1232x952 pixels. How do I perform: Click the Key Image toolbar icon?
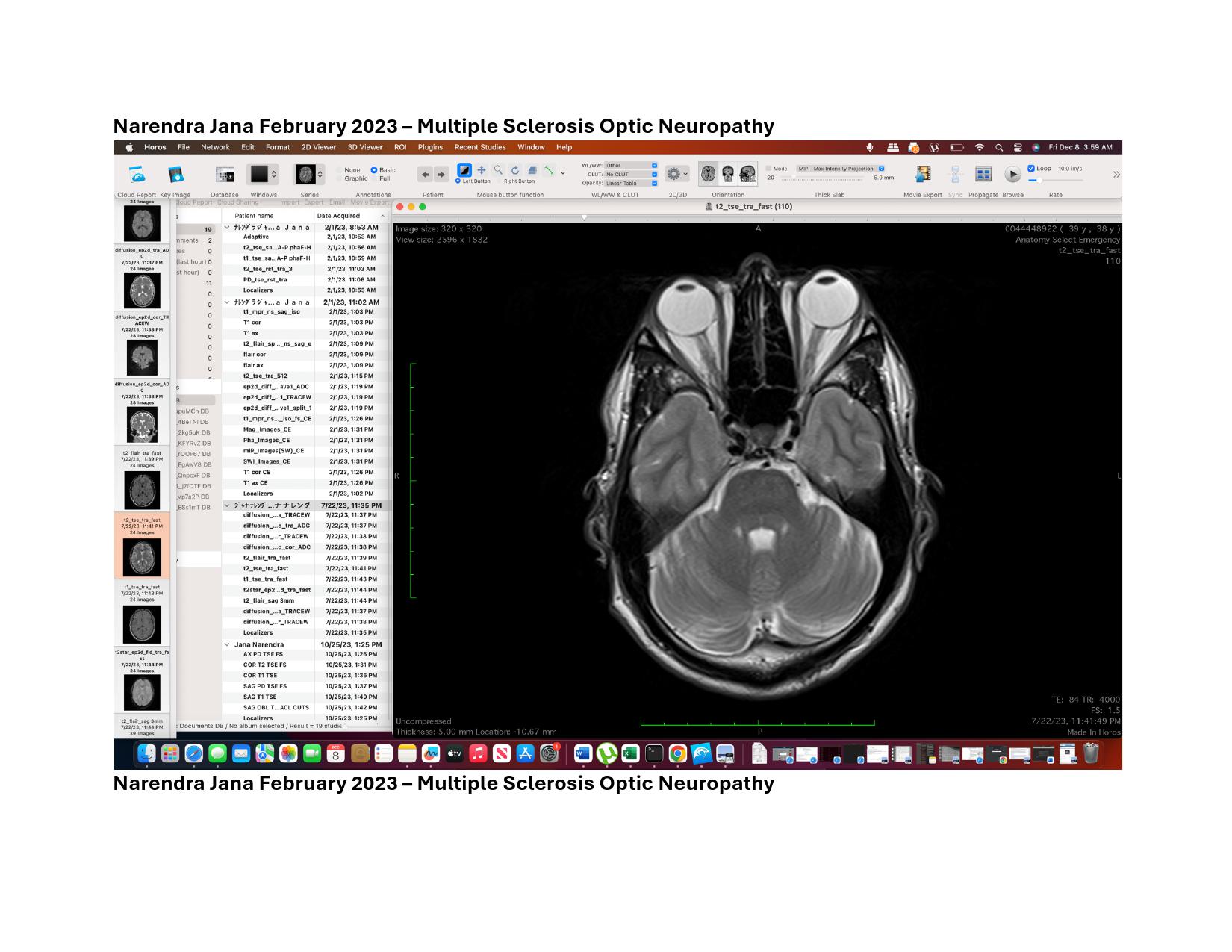[175, 175]
